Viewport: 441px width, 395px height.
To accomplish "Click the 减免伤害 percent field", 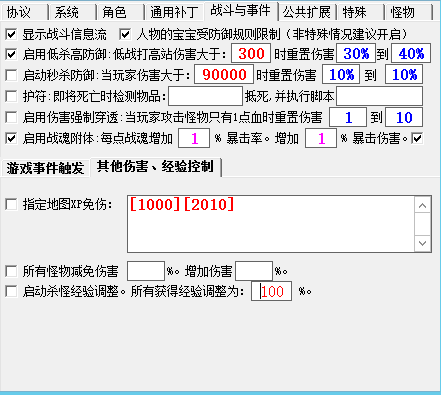I will 146,271.
